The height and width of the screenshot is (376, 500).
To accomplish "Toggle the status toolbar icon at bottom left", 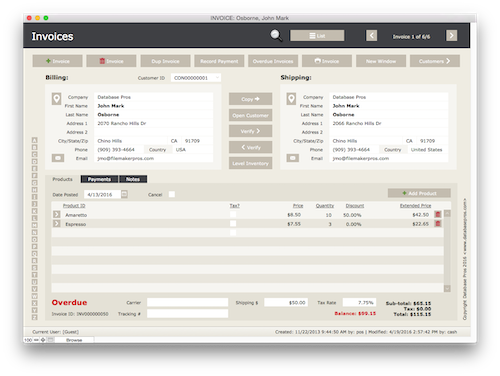I will [x=50, y=340].
